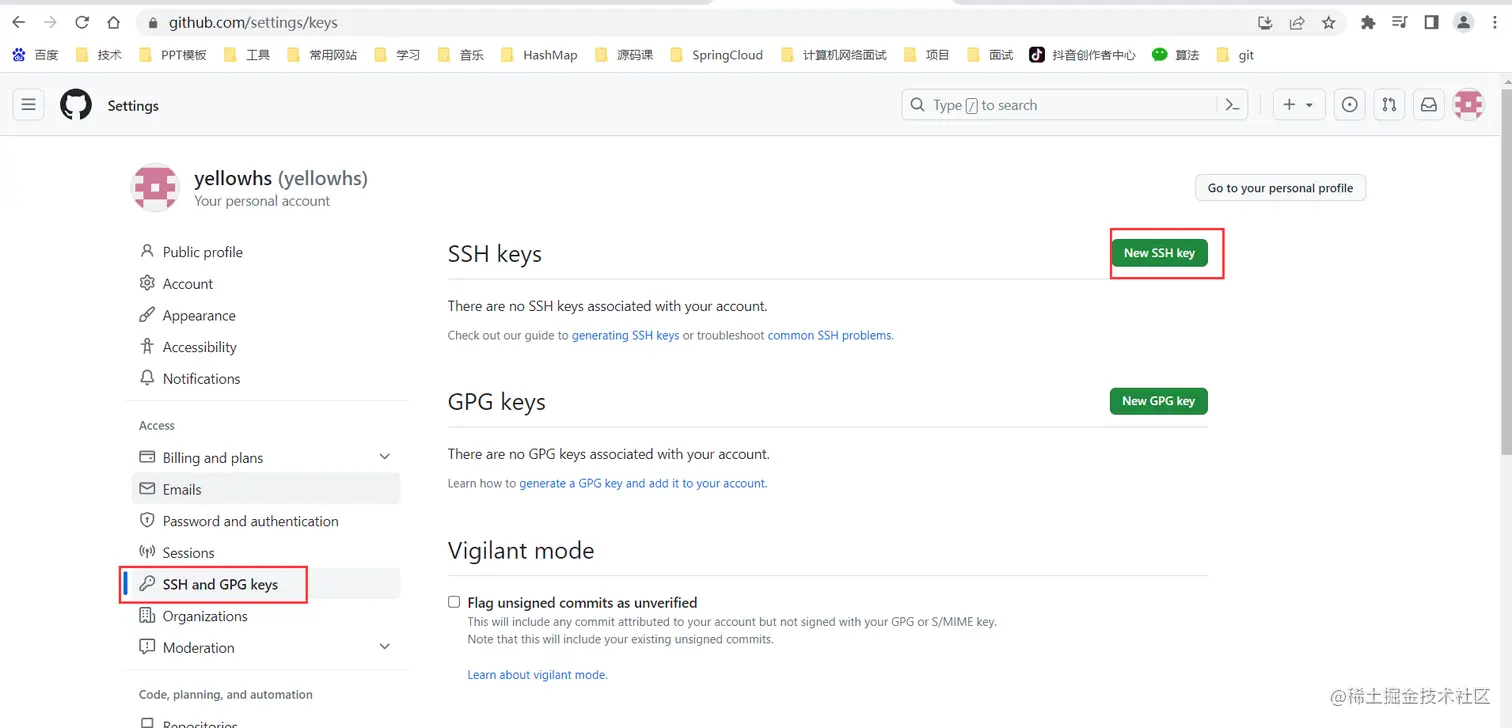Open the GitHub hamburger navigation menu
Image resolution: width=1512 pixels, height=728 pixels.
[28, 105]
